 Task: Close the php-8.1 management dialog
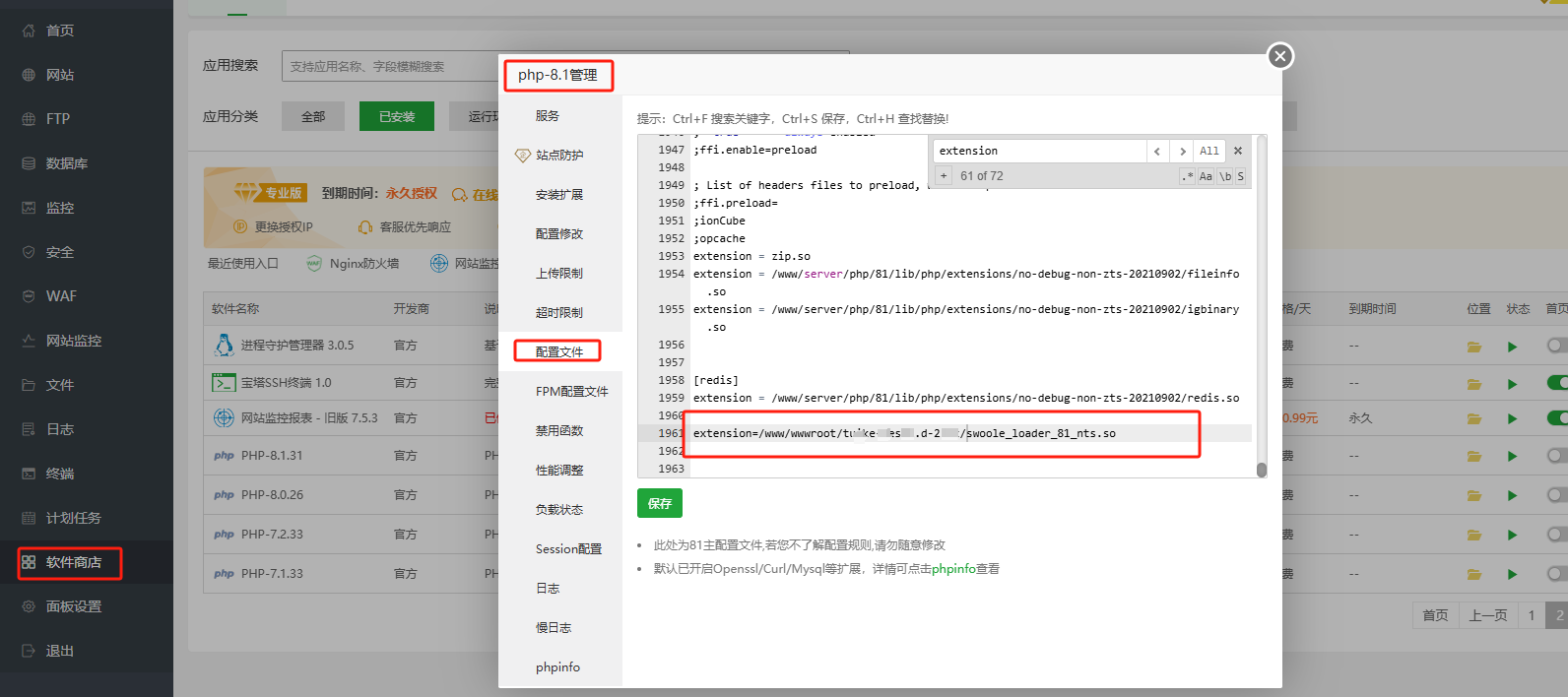pos(1279,56)
